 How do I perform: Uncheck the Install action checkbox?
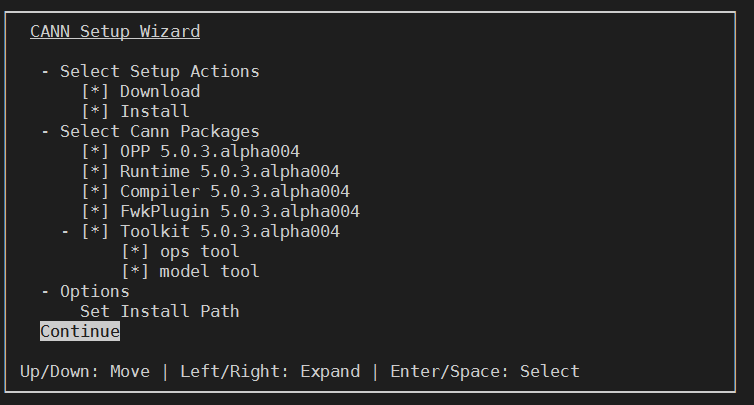tap(95, 112)
